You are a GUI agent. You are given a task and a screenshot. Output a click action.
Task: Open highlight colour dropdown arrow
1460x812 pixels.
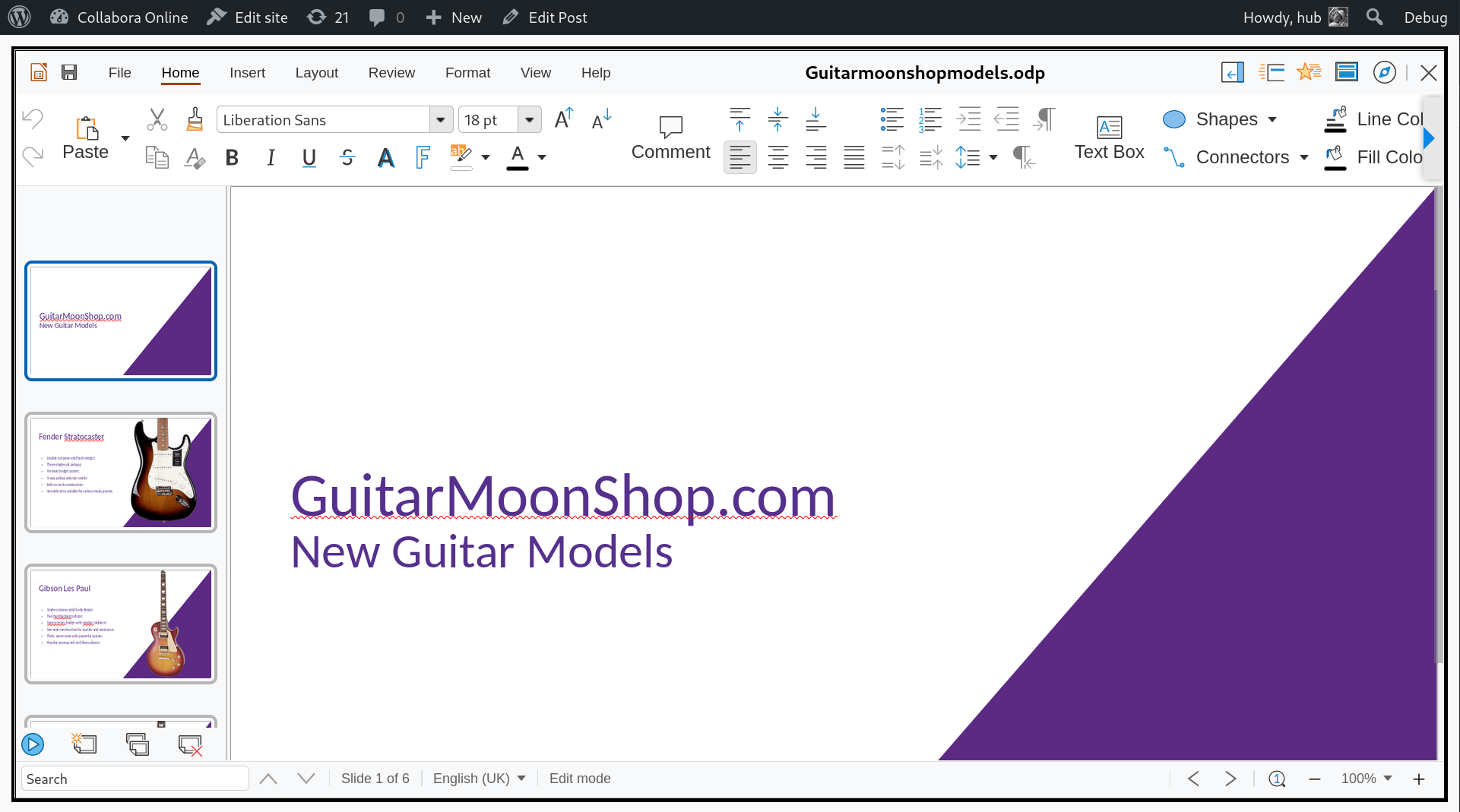tap(486, 157)
